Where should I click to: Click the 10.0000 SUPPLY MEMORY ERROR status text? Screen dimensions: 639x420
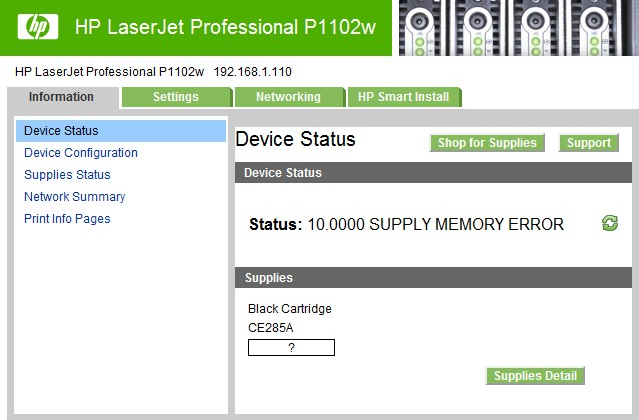[436, 224]
